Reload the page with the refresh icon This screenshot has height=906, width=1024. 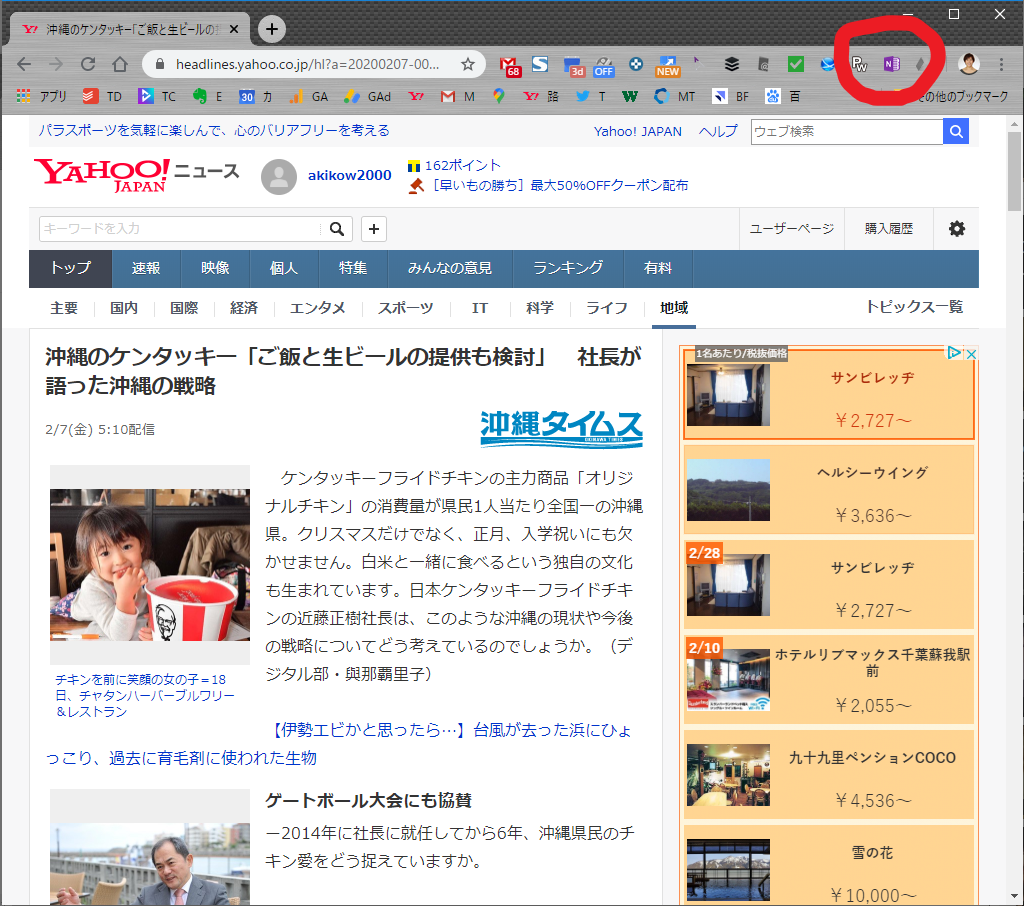[x=88, y=64]
